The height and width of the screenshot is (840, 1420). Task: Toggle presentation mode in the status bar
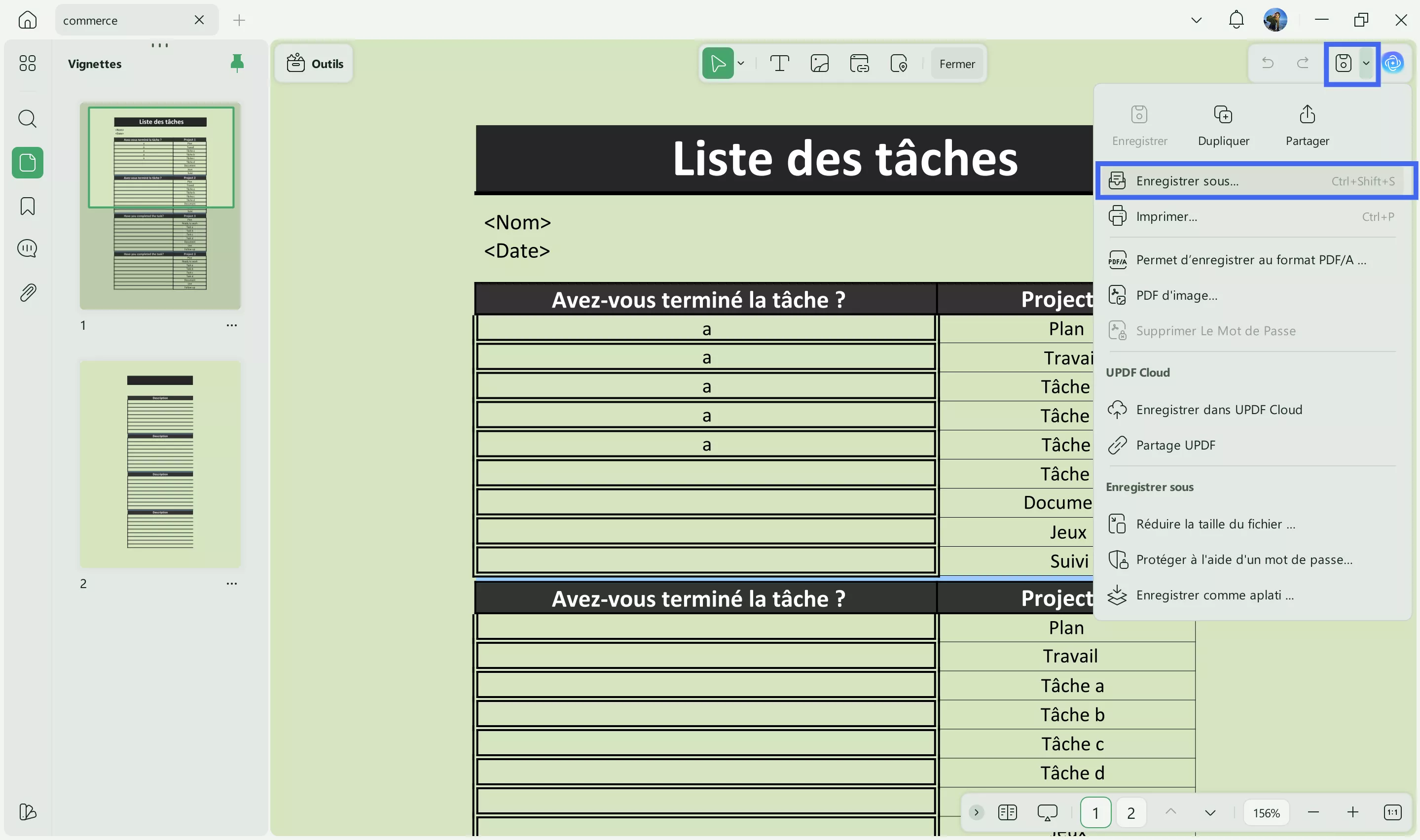[x=1047, y=812]
